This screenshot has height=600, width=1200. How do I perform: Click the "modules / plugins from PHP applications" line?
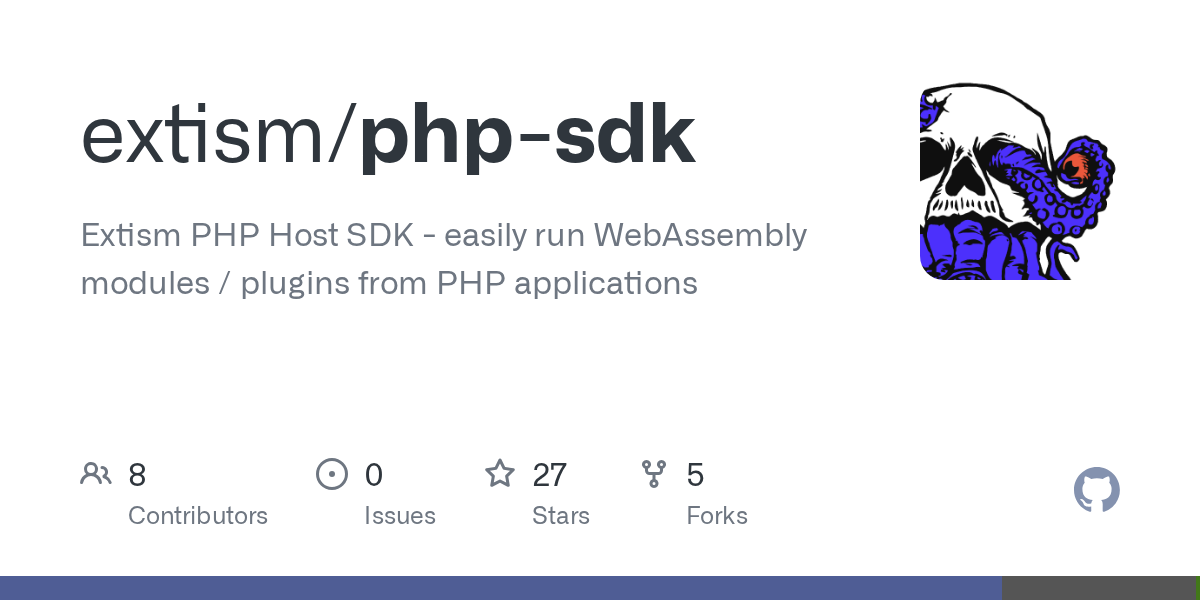click(388, 283)
